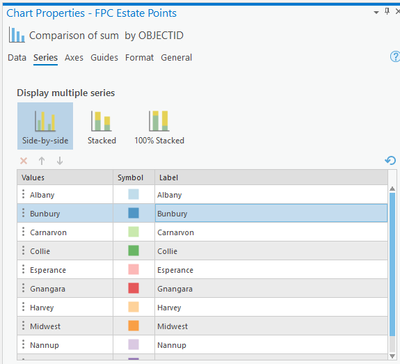The width and height of the screenshot is (400, 364).
Task: Move selected series up with arrow icon
Action: [x=42, y=161]
